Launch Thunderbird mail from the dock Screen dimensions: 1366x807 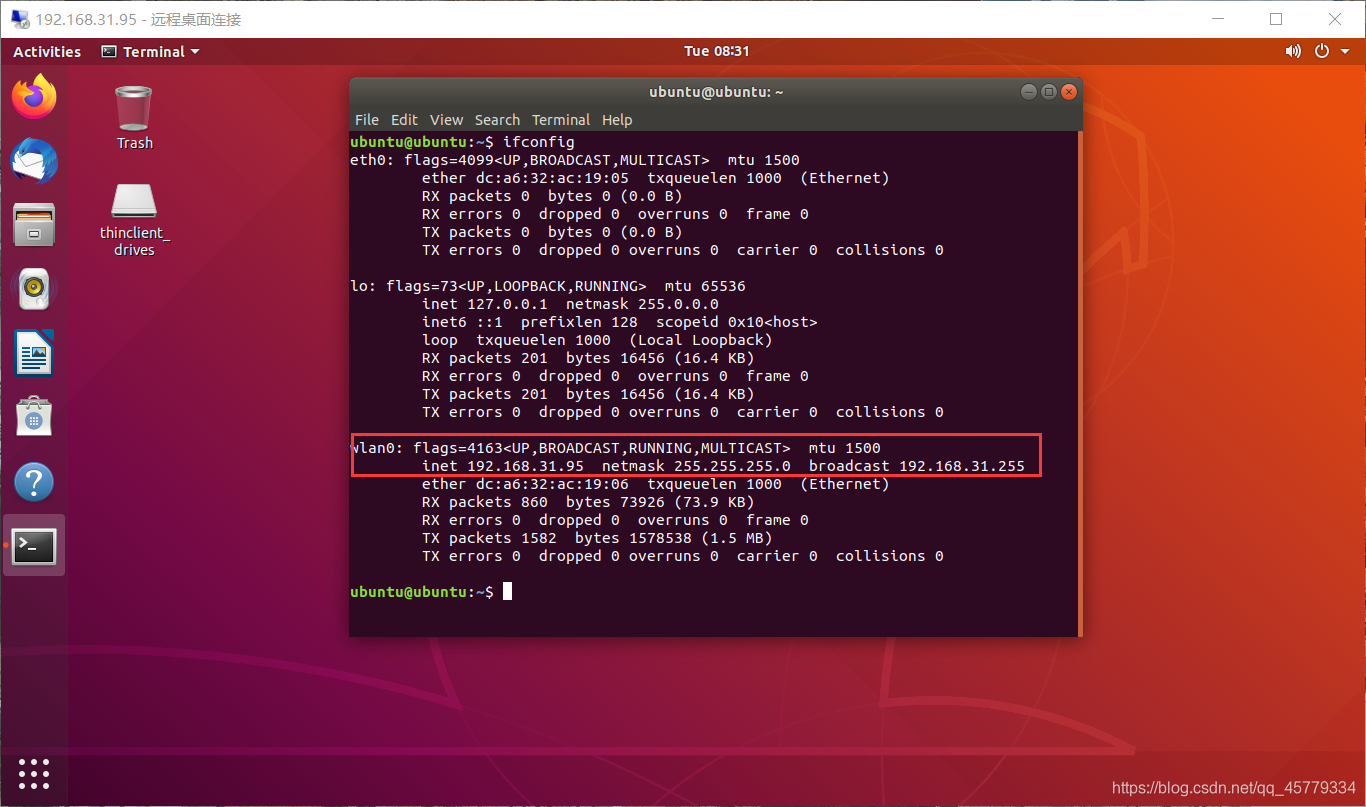33,161
